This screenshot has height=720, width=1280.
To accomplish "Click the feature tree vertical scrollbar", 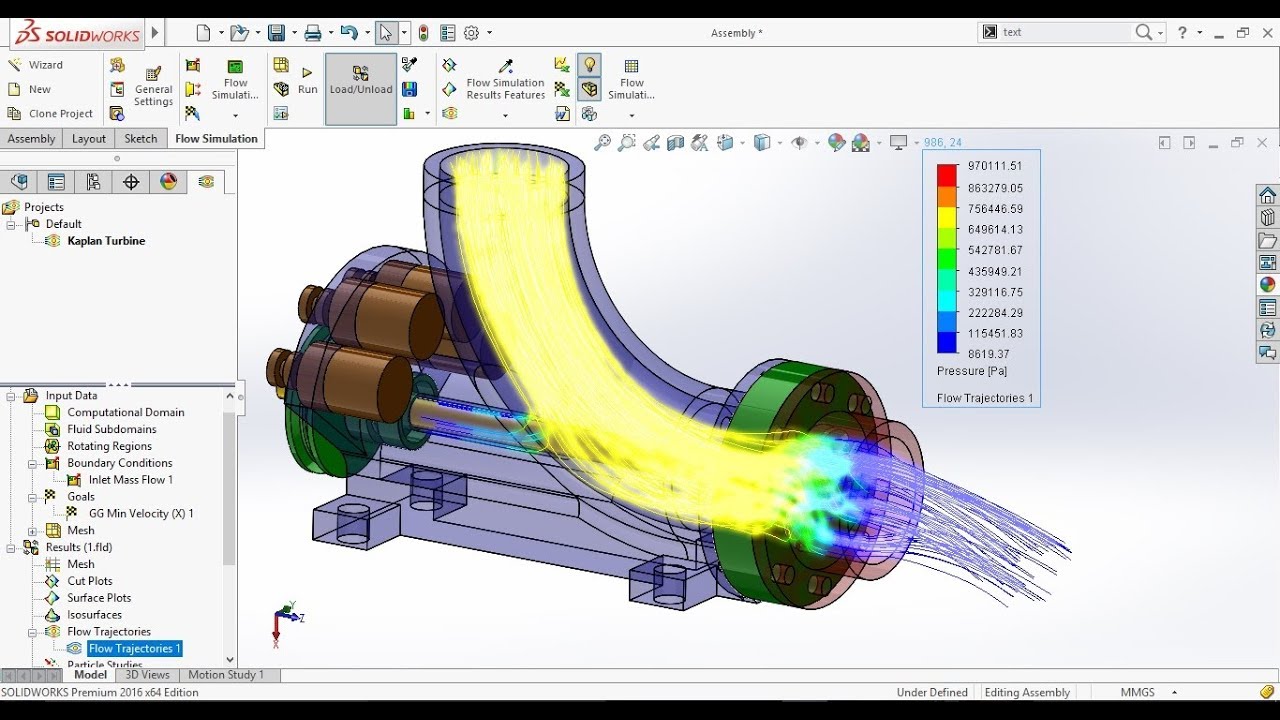I will click(x=229, y=488).
